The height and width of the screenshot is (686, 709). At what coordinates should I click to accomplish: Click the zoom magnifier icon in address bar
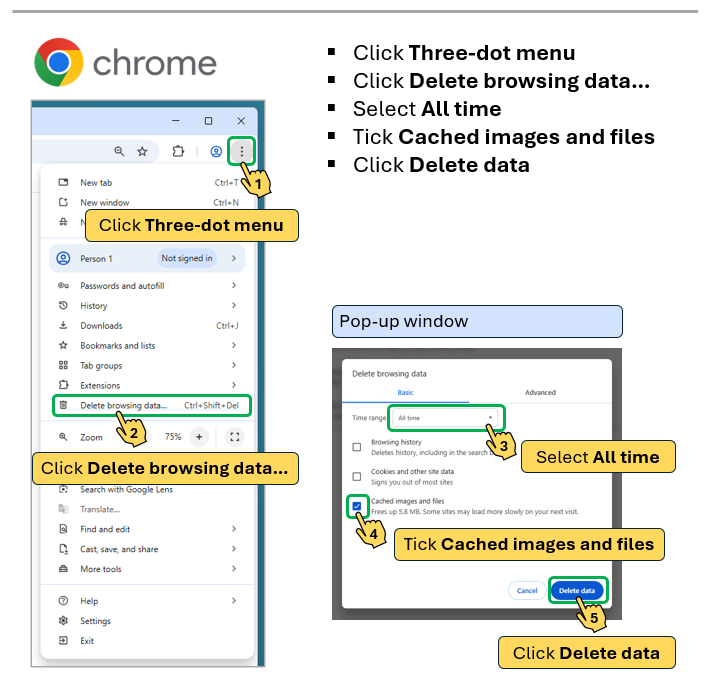point(119,151)
